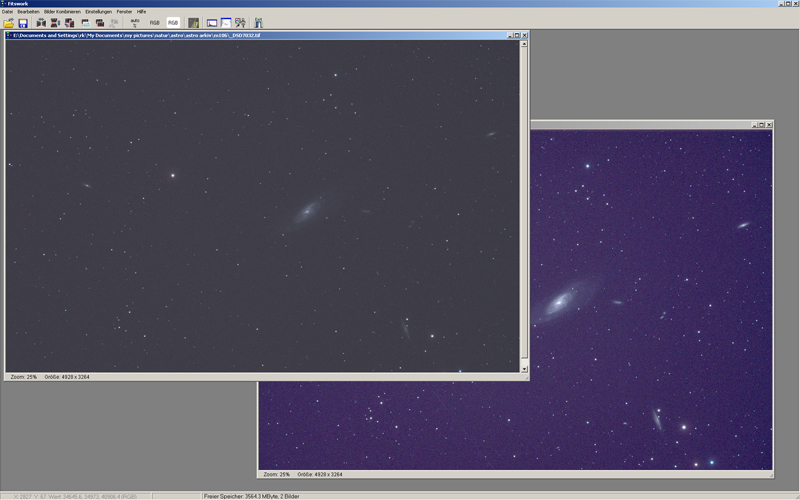The height and width of the screenshot is (500, 800).
Task: Click the first RGB toolbar icon
Action: [x=154, y=22]
